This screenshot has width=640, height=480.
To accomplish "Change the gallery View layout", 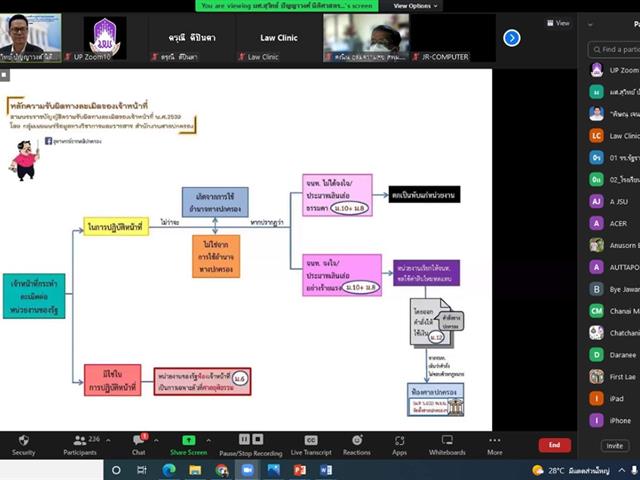I will pyautogui.click(x=558, y=23).
